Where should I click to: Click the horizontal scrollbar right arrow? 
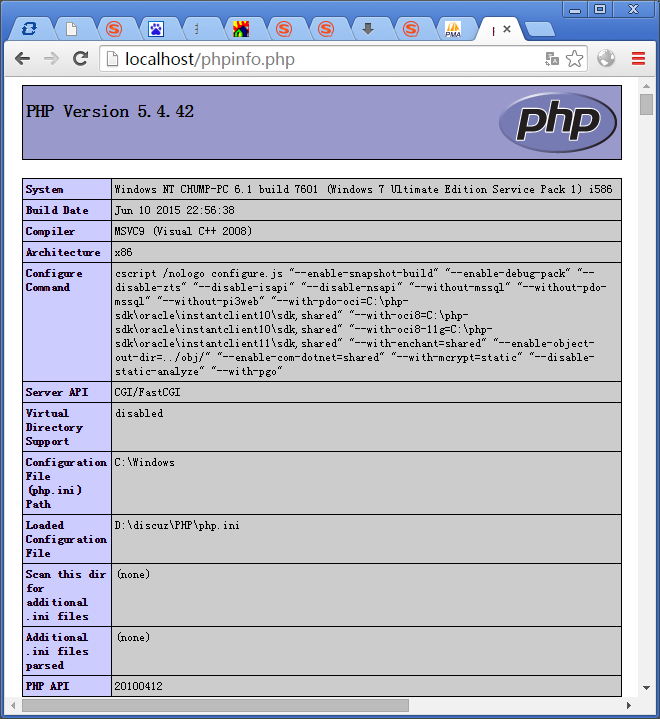tap(630, 705)
